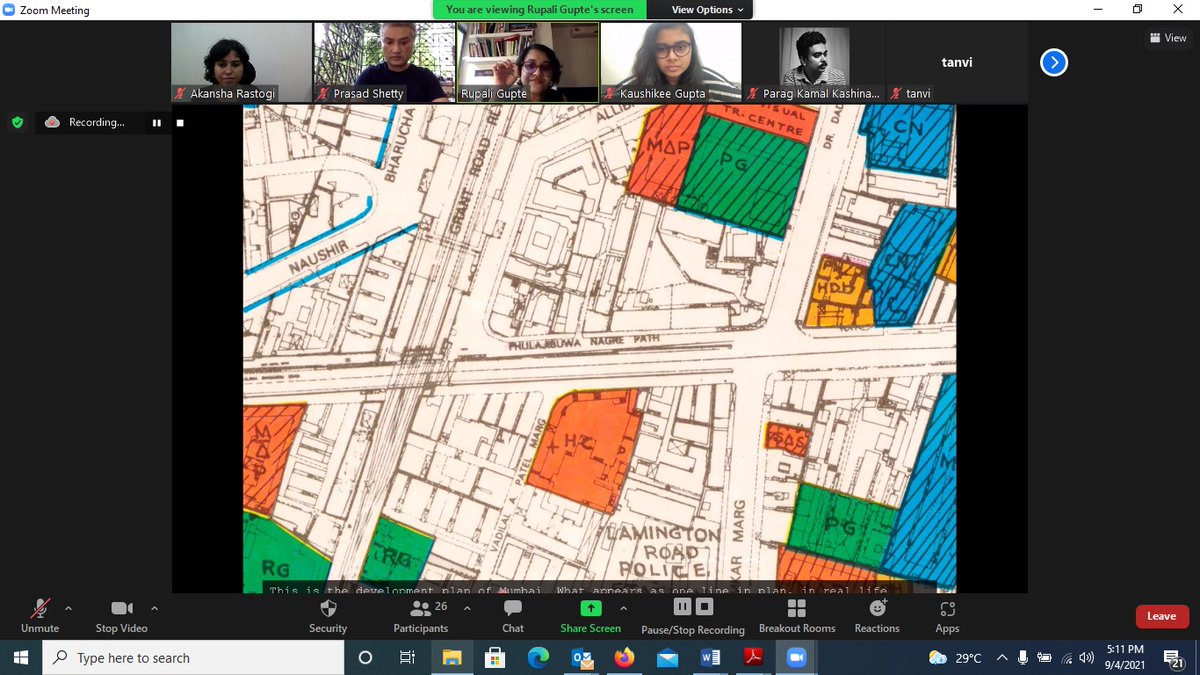The height and width of the screenshot is (675, 1200).
Task: Open the weather widget showing 29°C
Action: 956,658
